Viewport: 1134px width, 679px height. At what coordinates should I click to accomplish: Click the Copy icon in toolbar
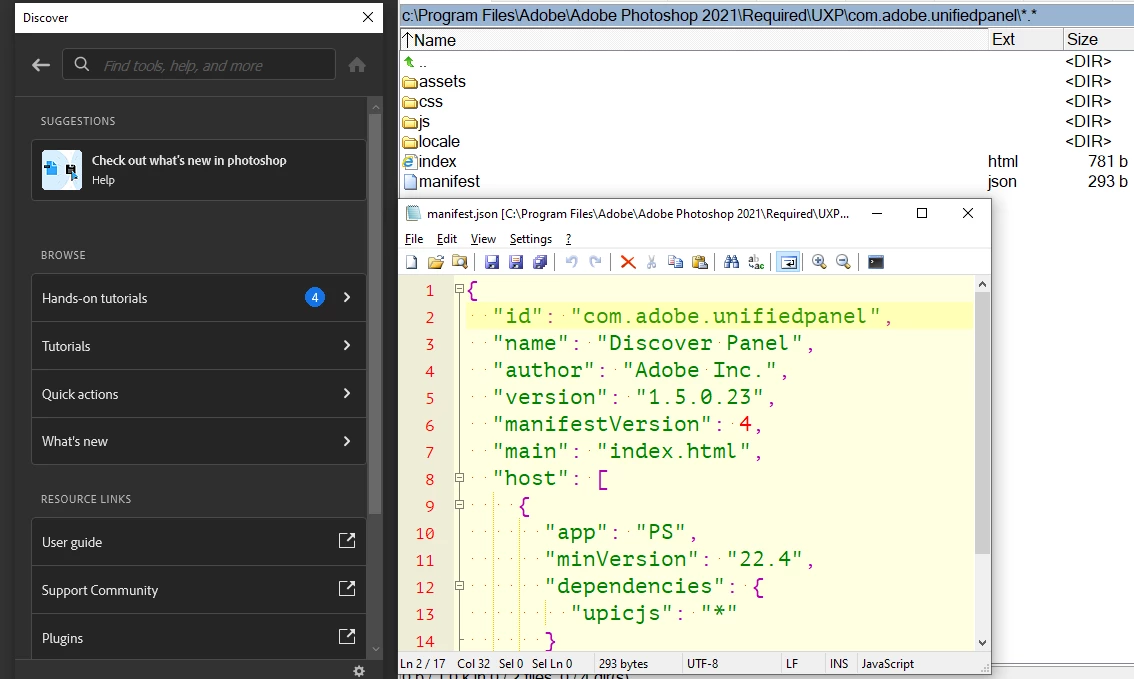coord(675,262)
